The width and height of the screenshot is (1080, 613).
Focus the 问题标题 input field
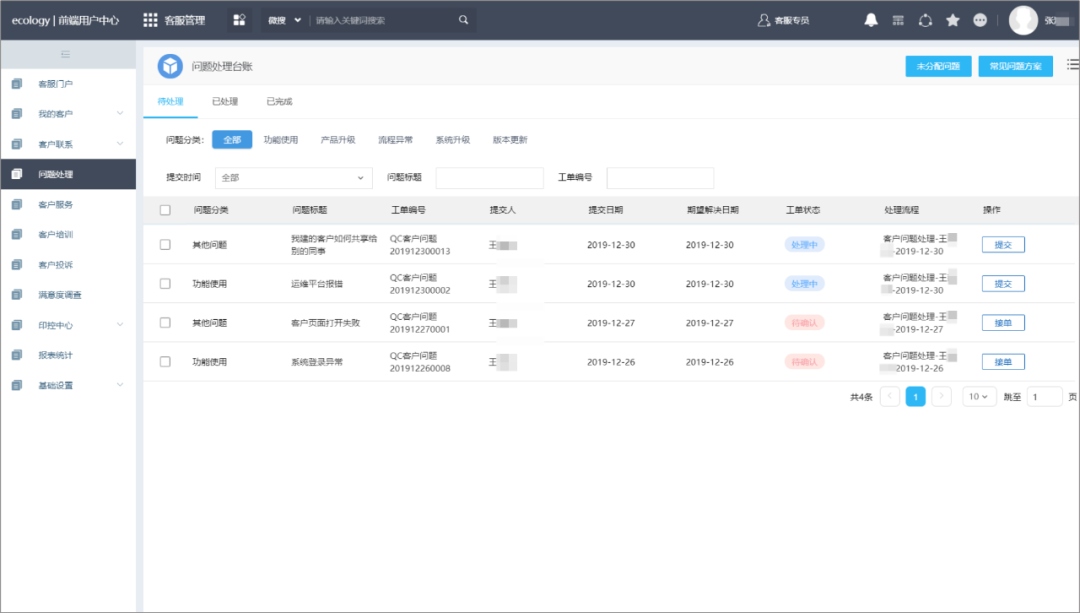pos(490,178)
